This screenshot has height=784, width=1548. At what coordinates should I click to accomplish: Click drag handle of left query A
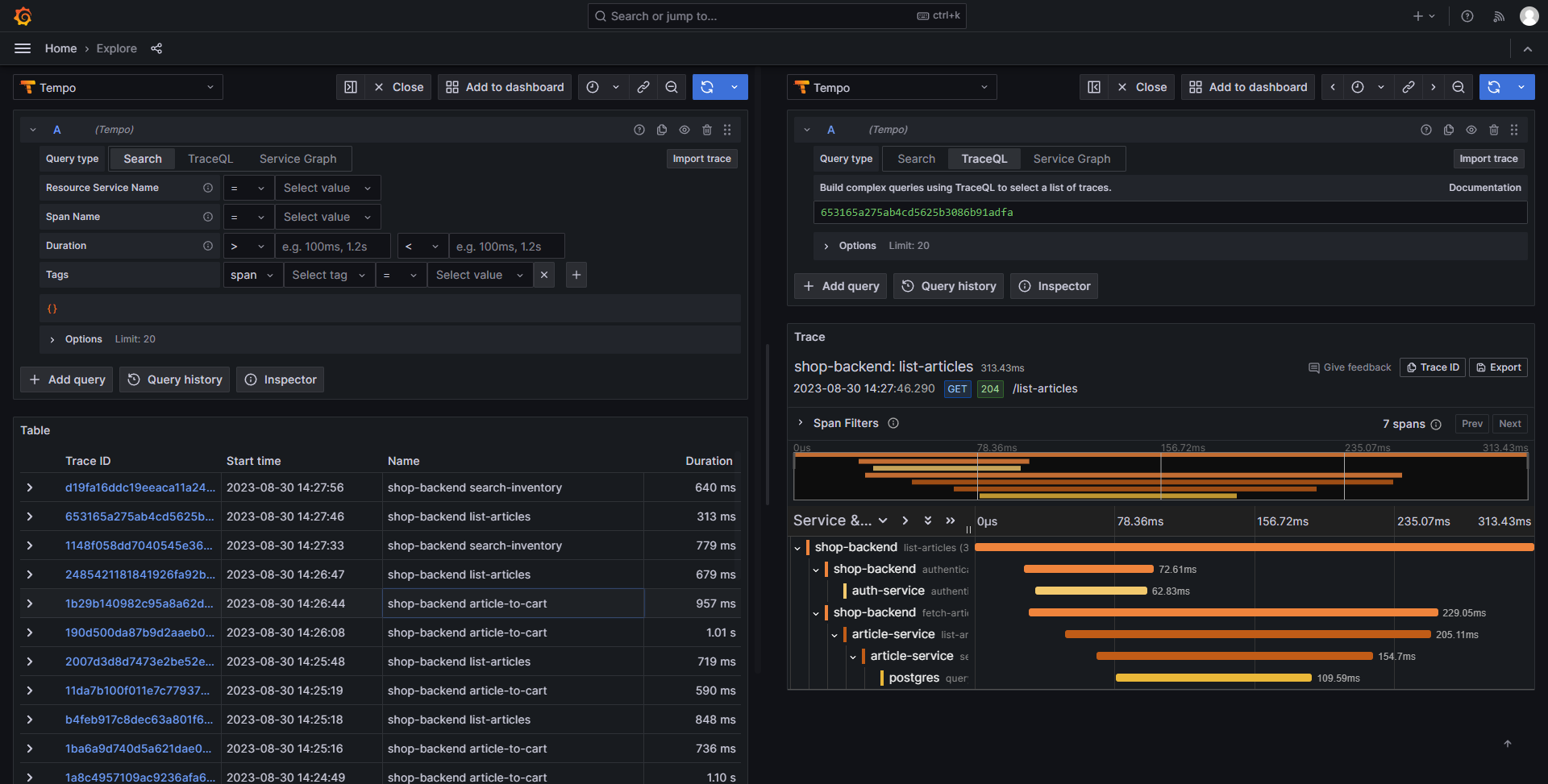click(x=727, y=130)
